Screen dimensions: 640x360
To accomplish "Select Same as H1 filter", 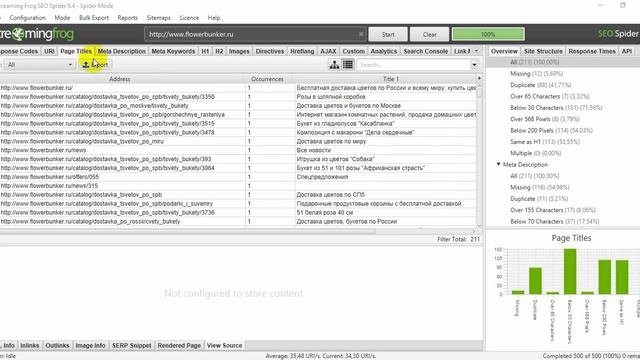I will pos(545,142).
